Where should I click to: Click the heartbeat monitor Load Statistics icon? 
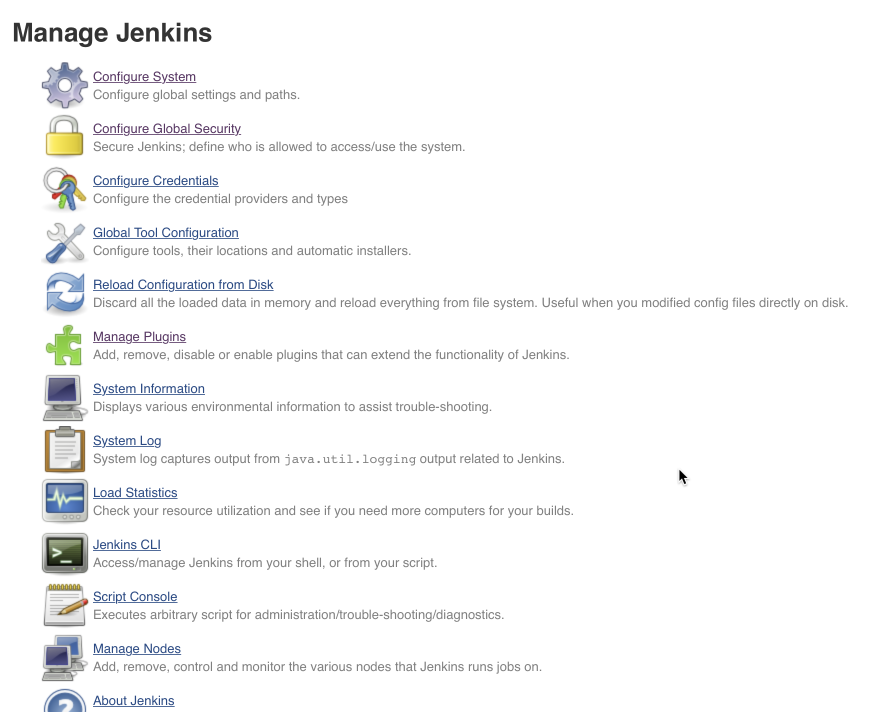(65, 501)
